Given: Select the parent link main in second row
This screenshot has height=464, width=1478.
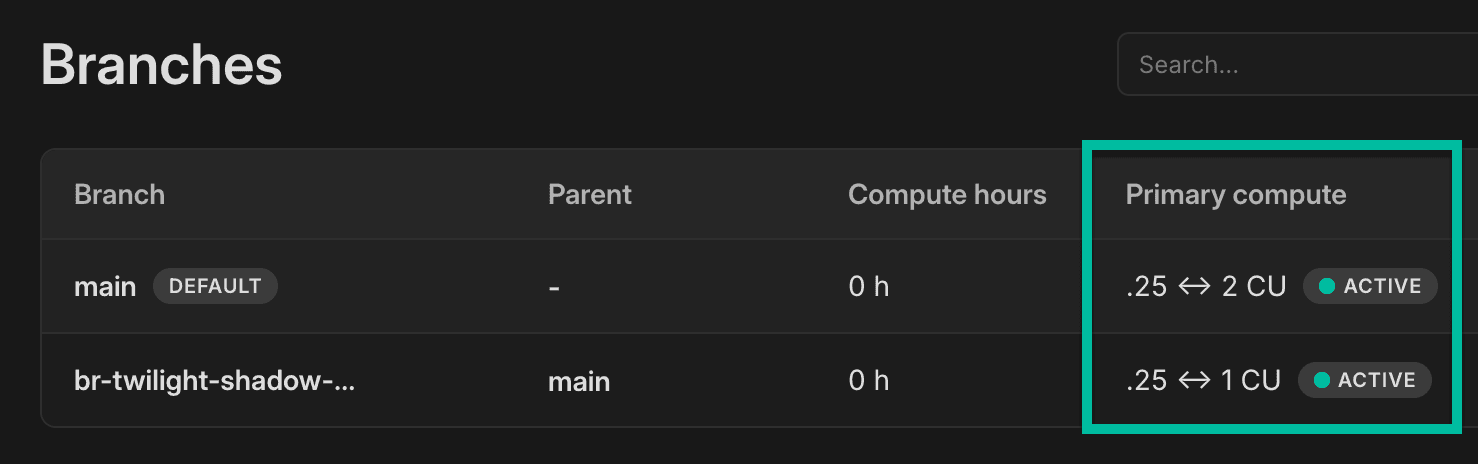Looking at the screenshot, I should (579, 381).
